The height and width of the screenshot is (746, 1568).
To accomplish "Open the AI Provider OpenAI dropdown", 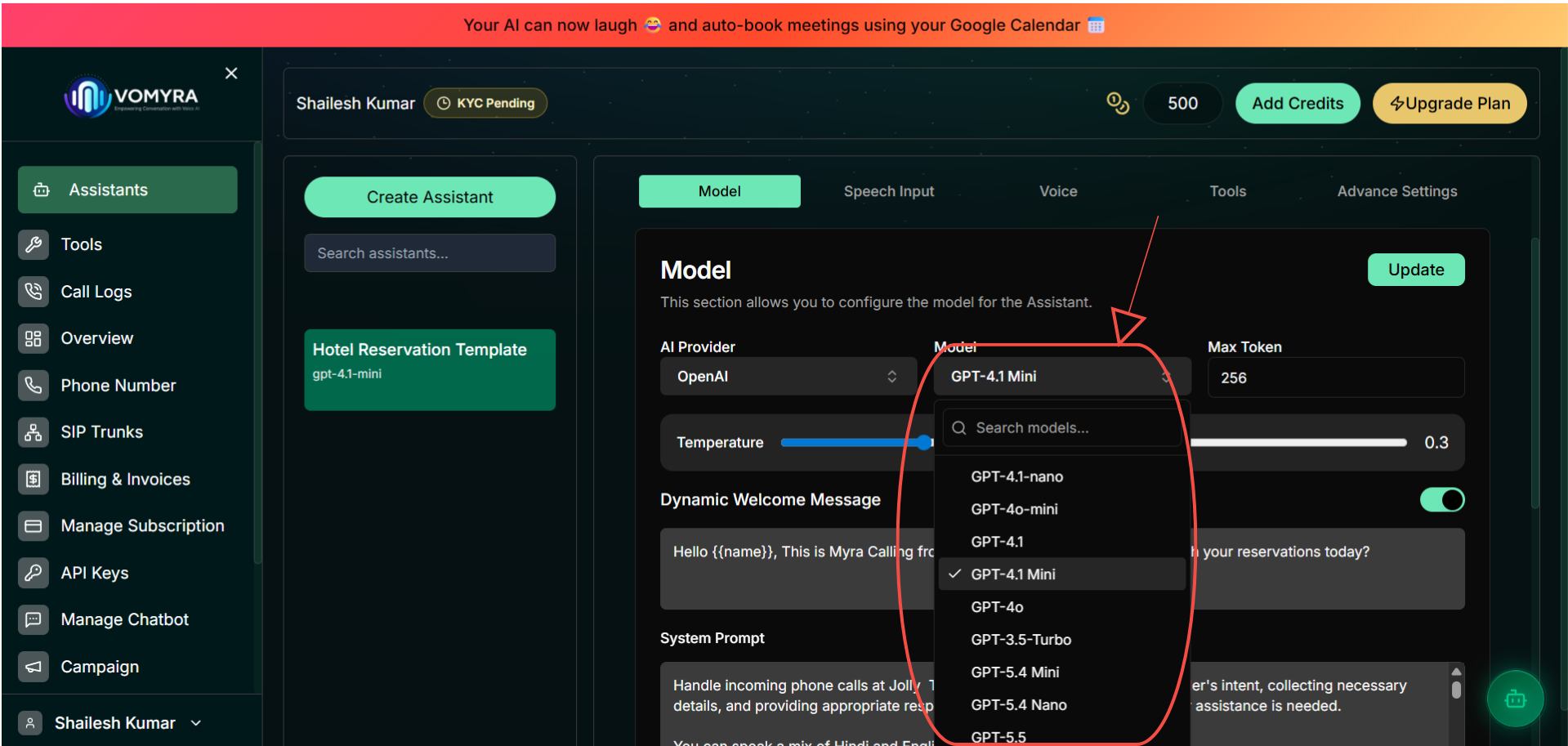I will (x=788, y=377).
